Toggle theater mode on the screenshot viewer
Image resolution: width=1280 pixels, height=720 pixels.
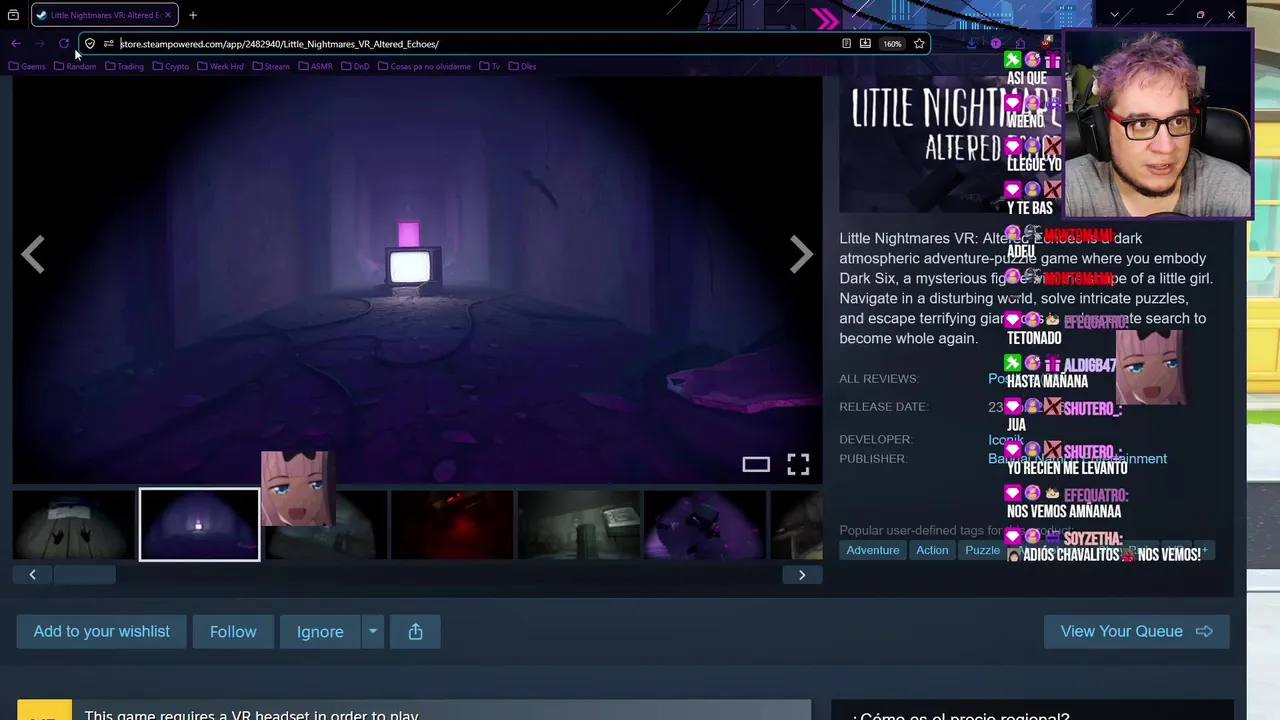pyautogui.click(x=756, y=464)
